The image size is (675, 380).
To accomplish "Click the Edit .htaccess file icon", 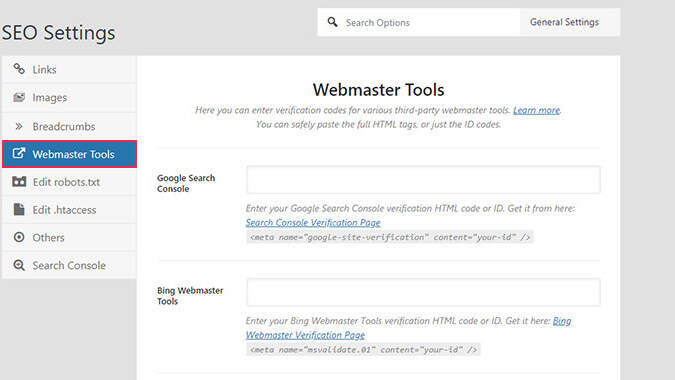I will 19,209.
